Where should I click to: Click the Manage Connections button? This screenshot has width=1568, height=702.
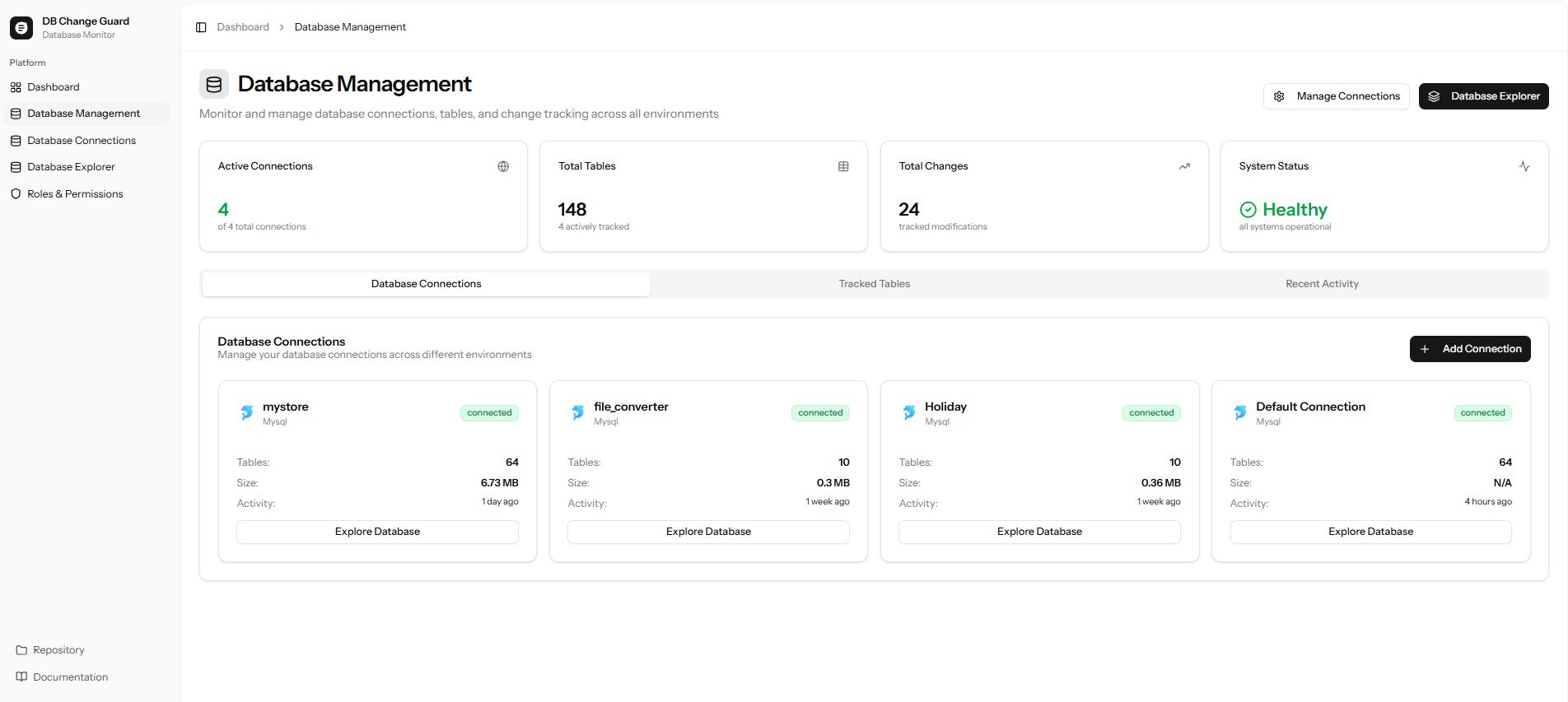[1336, 96]
